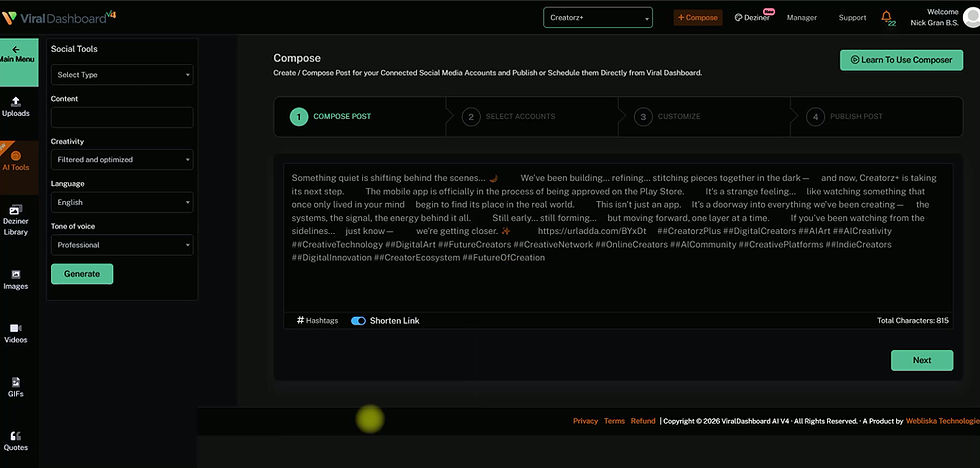Click the Compose button in header

pyautogui.click(x=698, y=17)
